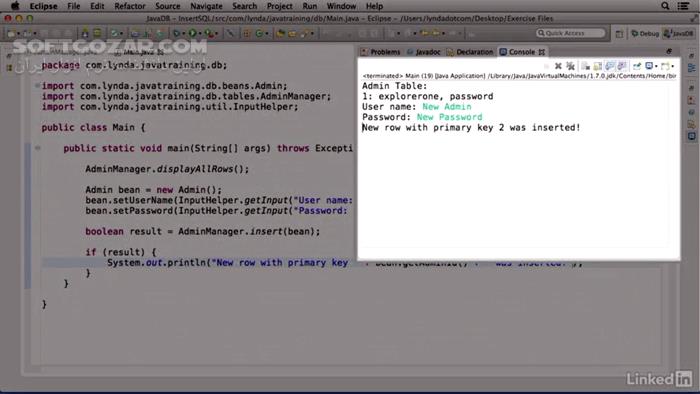Open the Search toolbar dropdown arrow
Image resolution: width=700 pixels, height=394 pixels.
click(312, 33)
